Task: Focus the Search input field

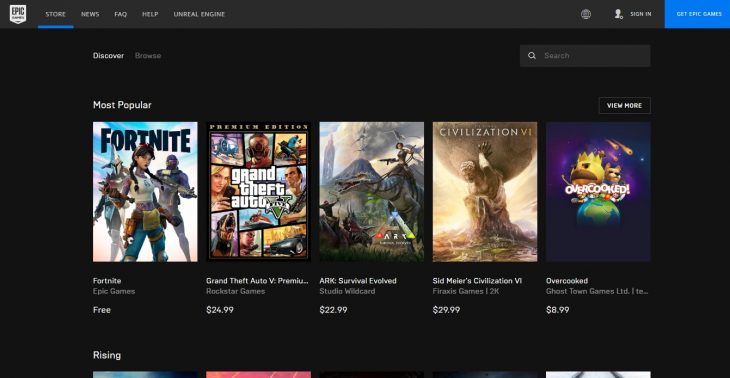Action: pyautogui.click(x=585, y=56)
